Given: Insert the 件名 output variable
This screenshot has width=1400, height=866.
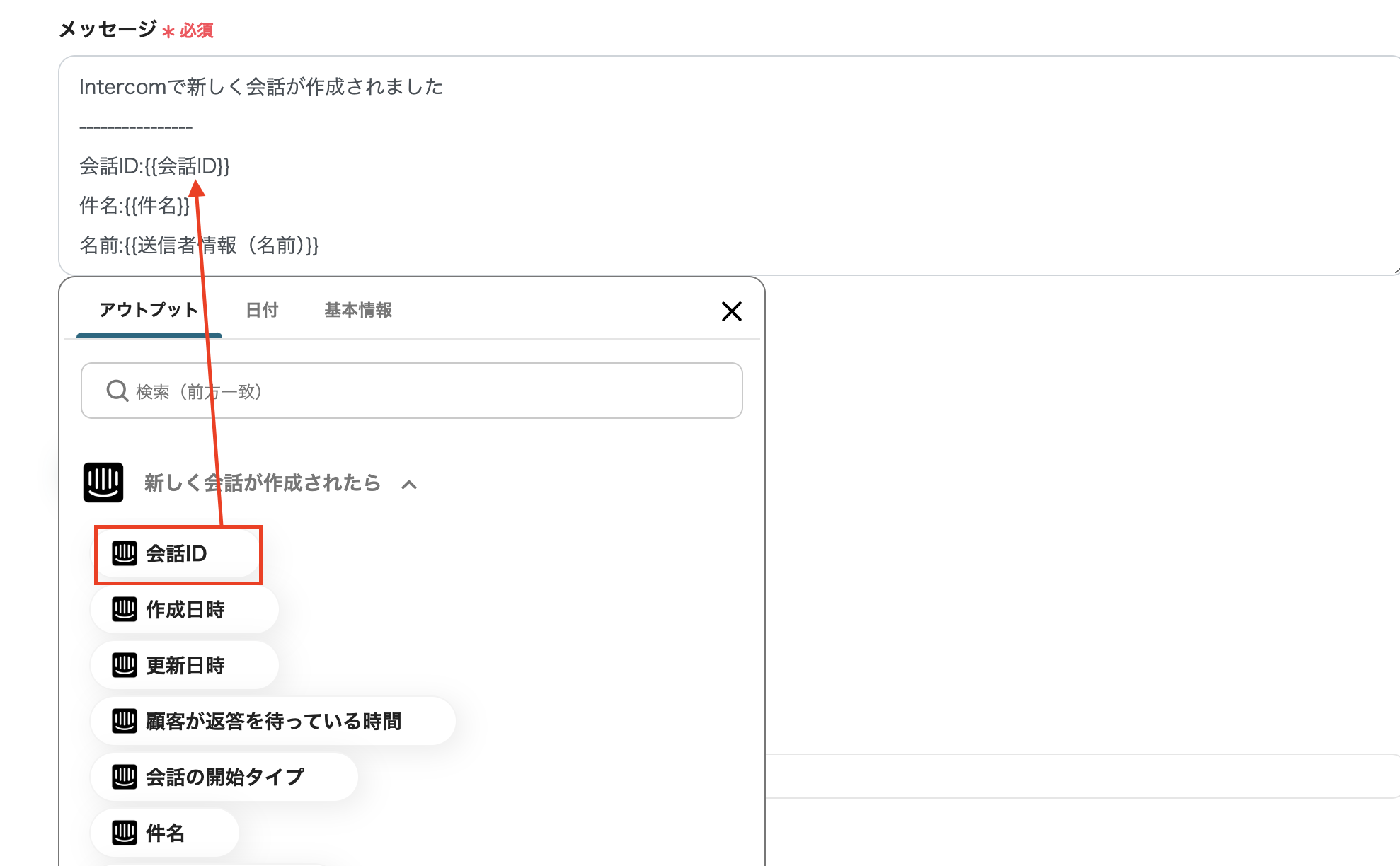Looking at the screenshot, I should click(163, 833).
